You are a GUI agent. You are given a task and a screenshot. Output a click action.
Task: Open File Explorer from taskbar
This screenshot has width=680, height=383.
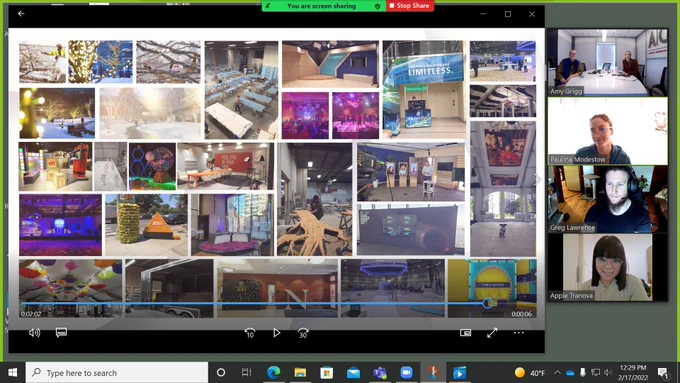coord(300,373)
